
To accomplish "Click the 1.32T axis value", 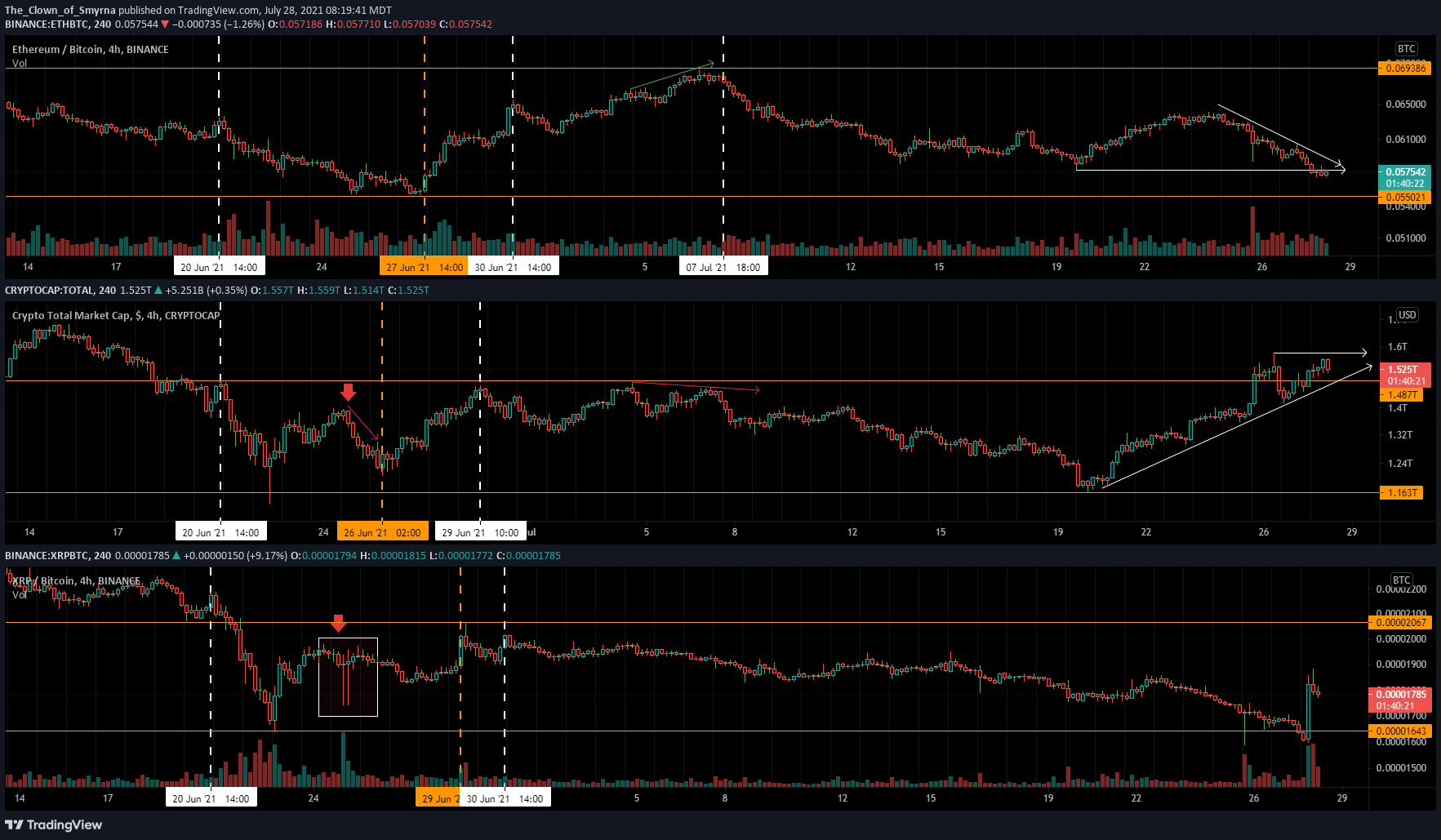I will click(1400, 435).
